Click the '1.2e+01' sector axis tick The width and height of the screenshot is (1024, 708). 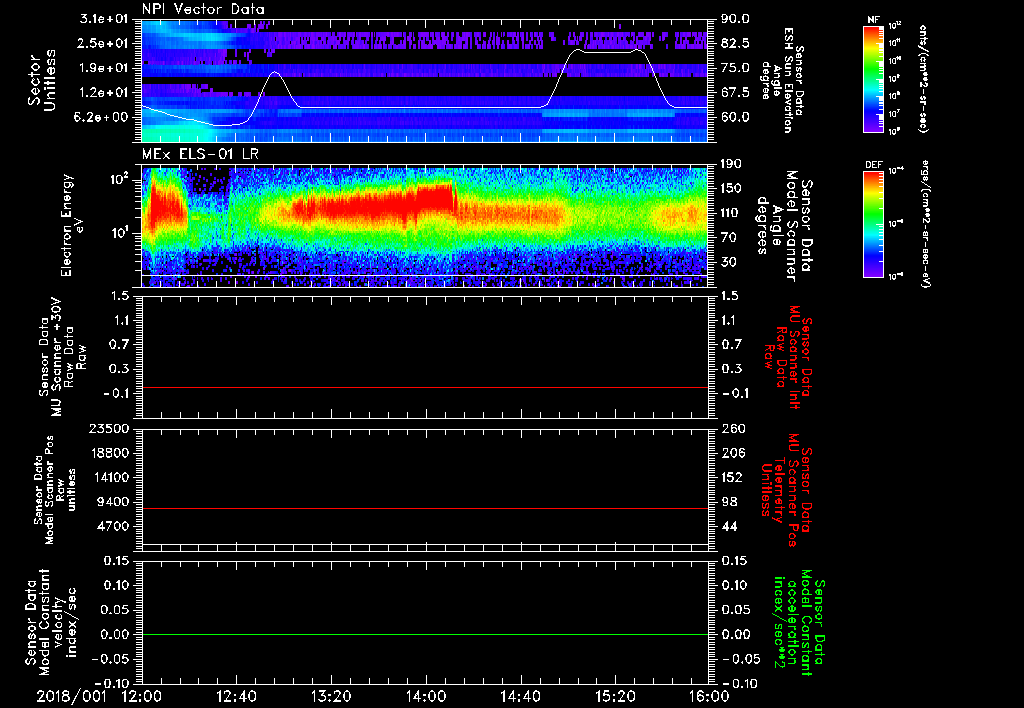[105, 93]
